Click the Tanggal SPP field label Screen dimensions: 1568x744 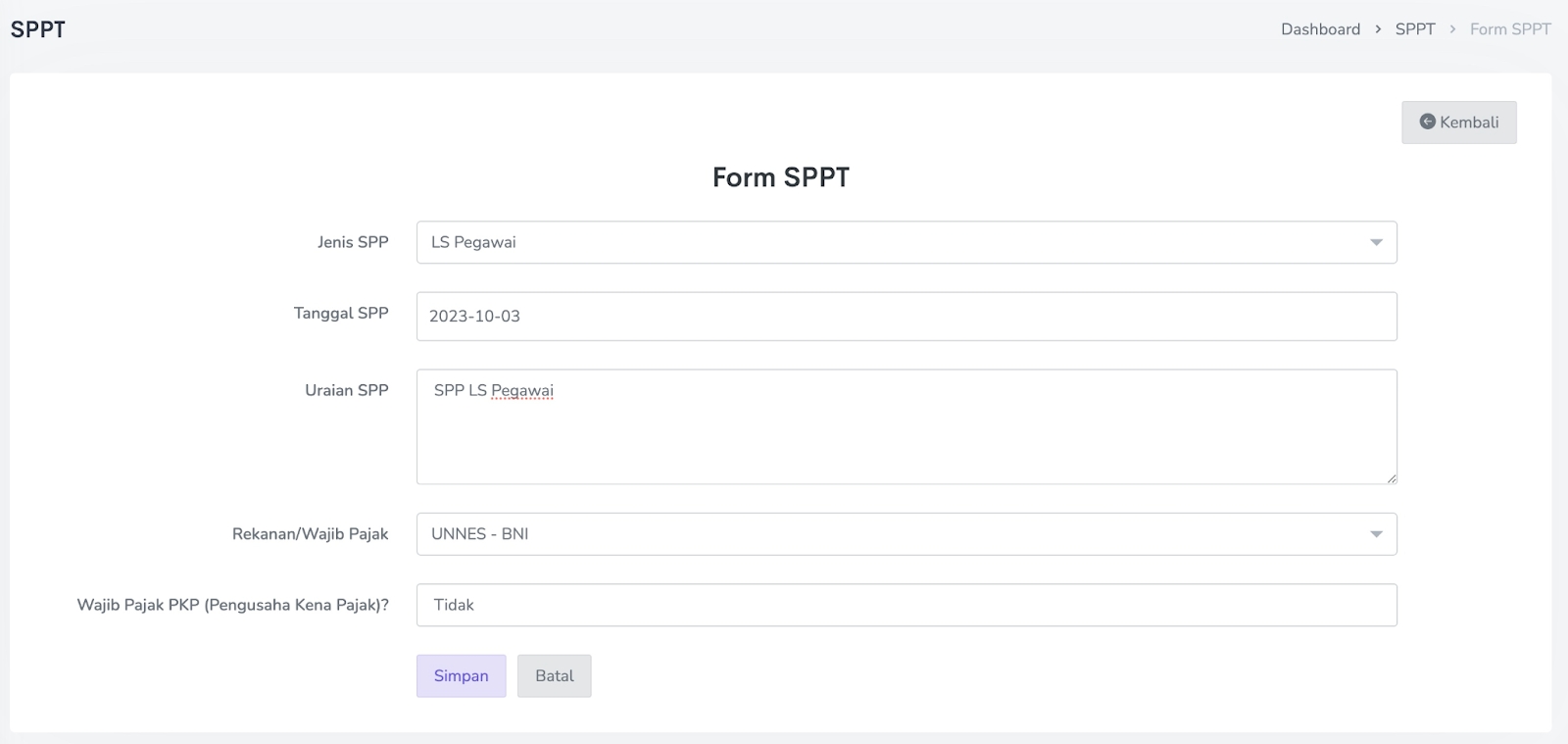point(341,313)
